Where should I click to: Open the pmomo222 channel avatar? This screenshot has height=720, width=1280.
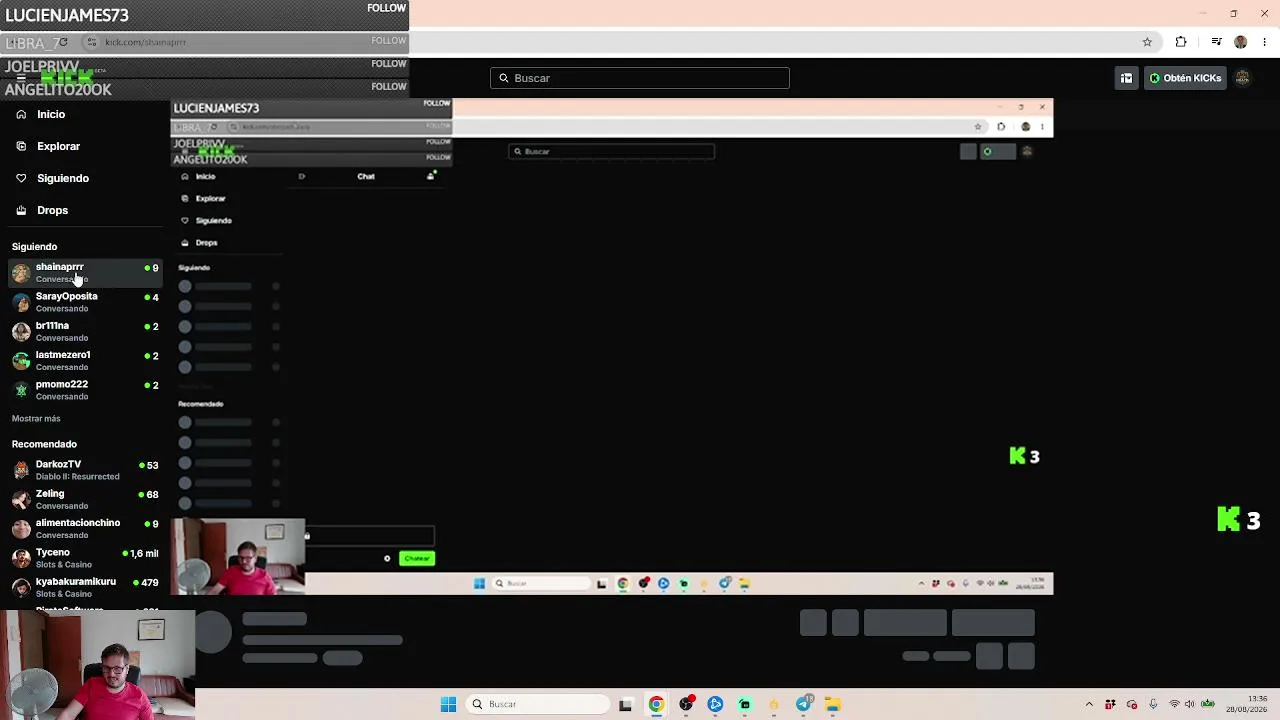[x=21, y=390]
